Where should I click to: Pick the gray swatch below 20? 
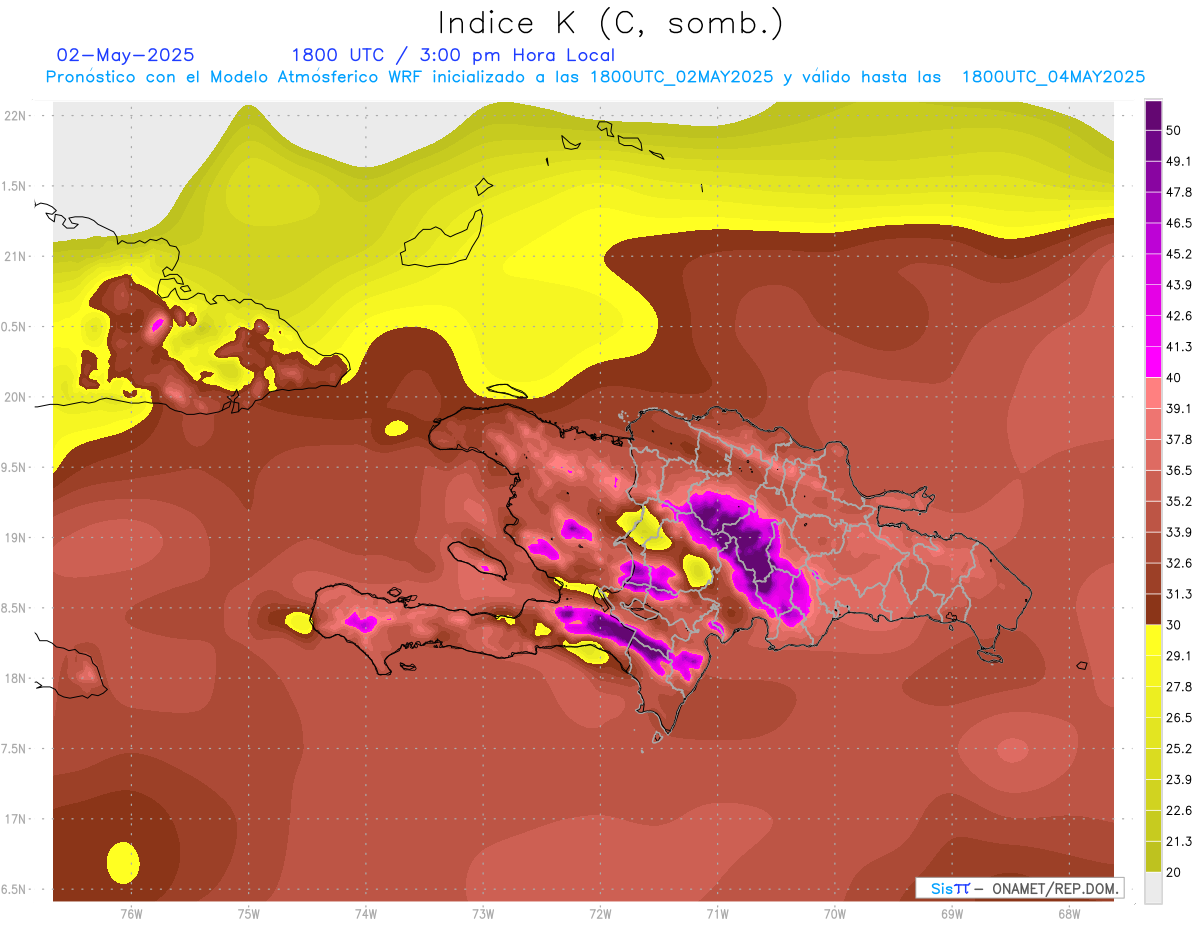(x=1153, y=887)
